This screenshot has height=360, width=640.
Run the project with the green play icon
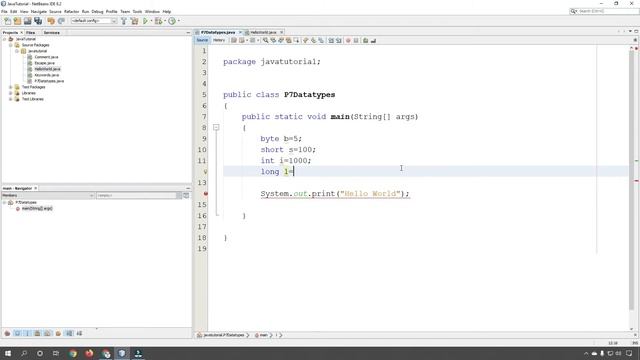pos(145,21)
